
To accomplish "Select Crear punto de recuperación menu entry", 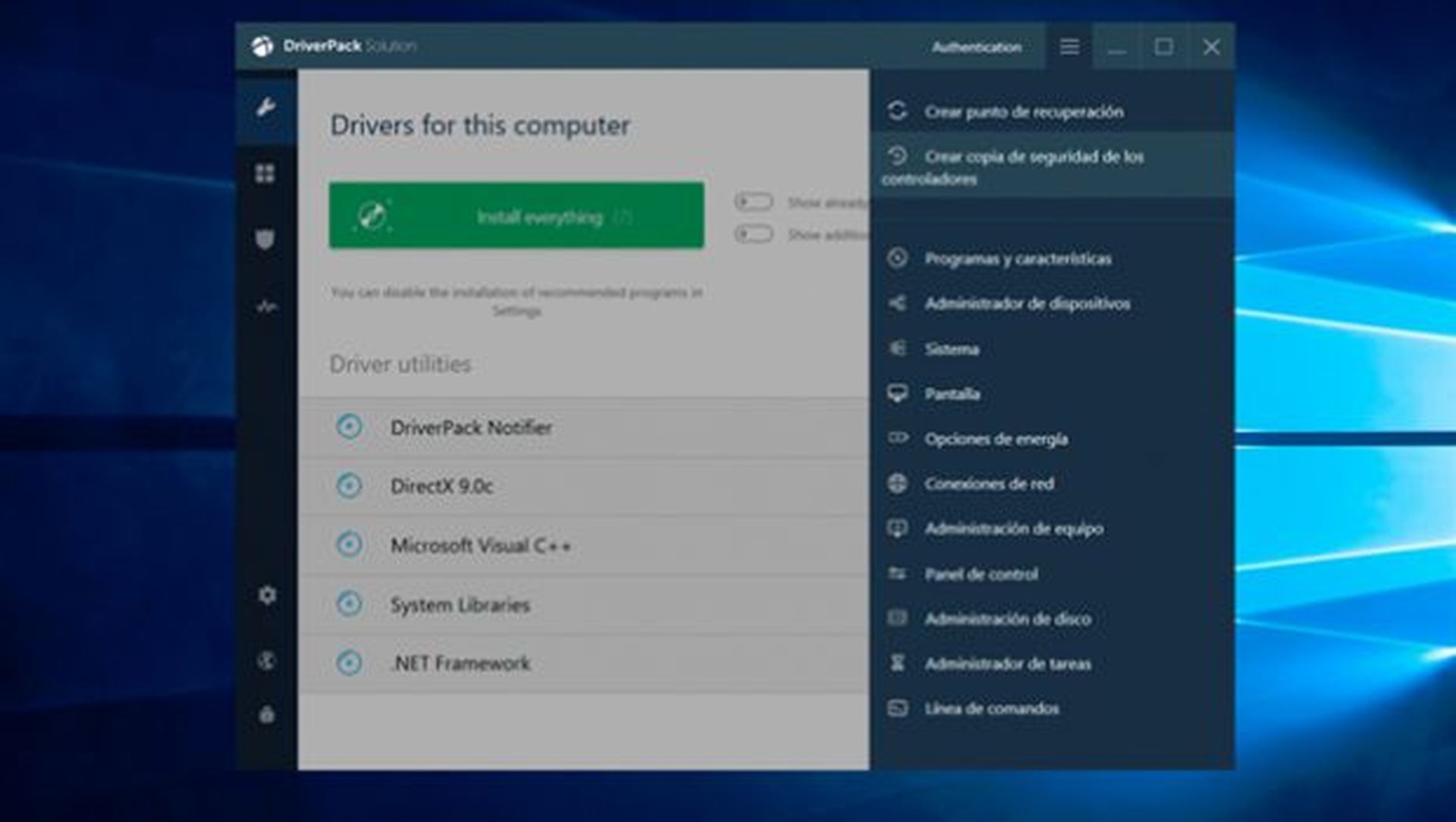I will 1053,111.
